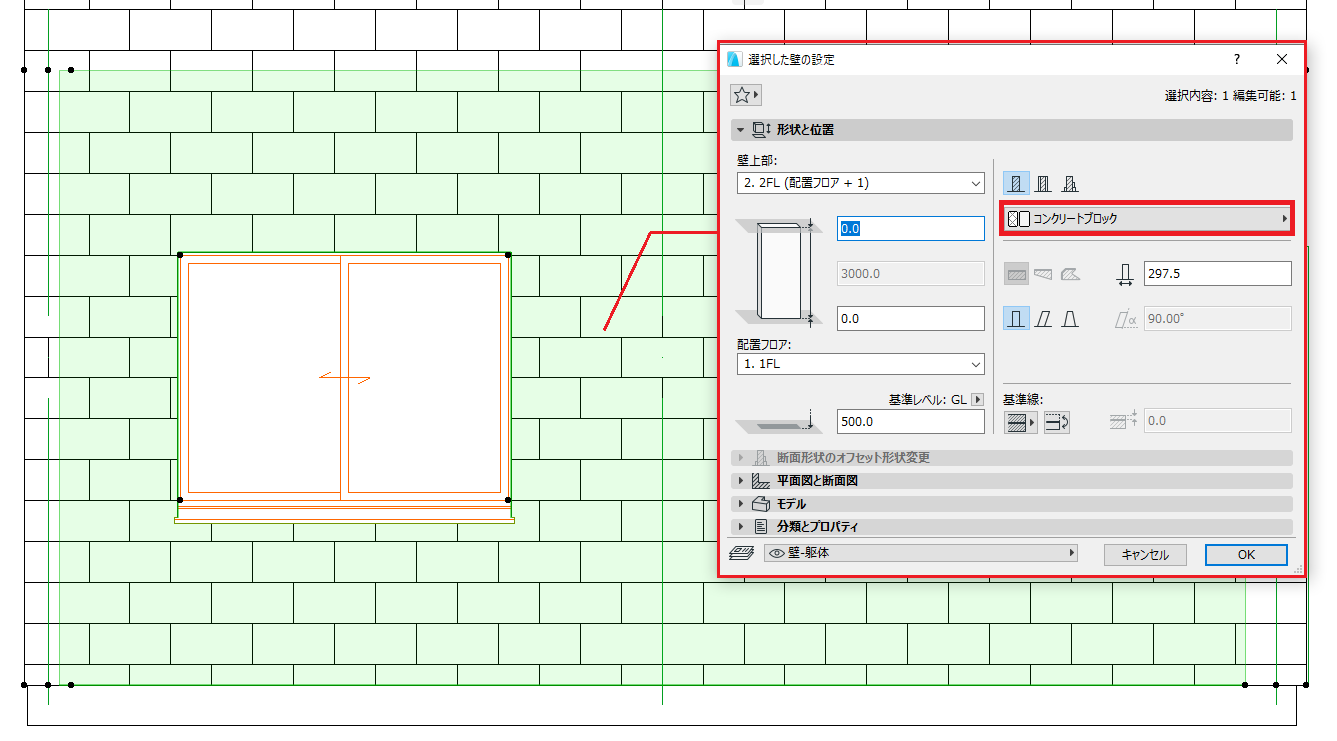The width and height of the screenshot is (1337, 741).
Task: Confirm settings with OK button
Action: [x=1246, y=555]
